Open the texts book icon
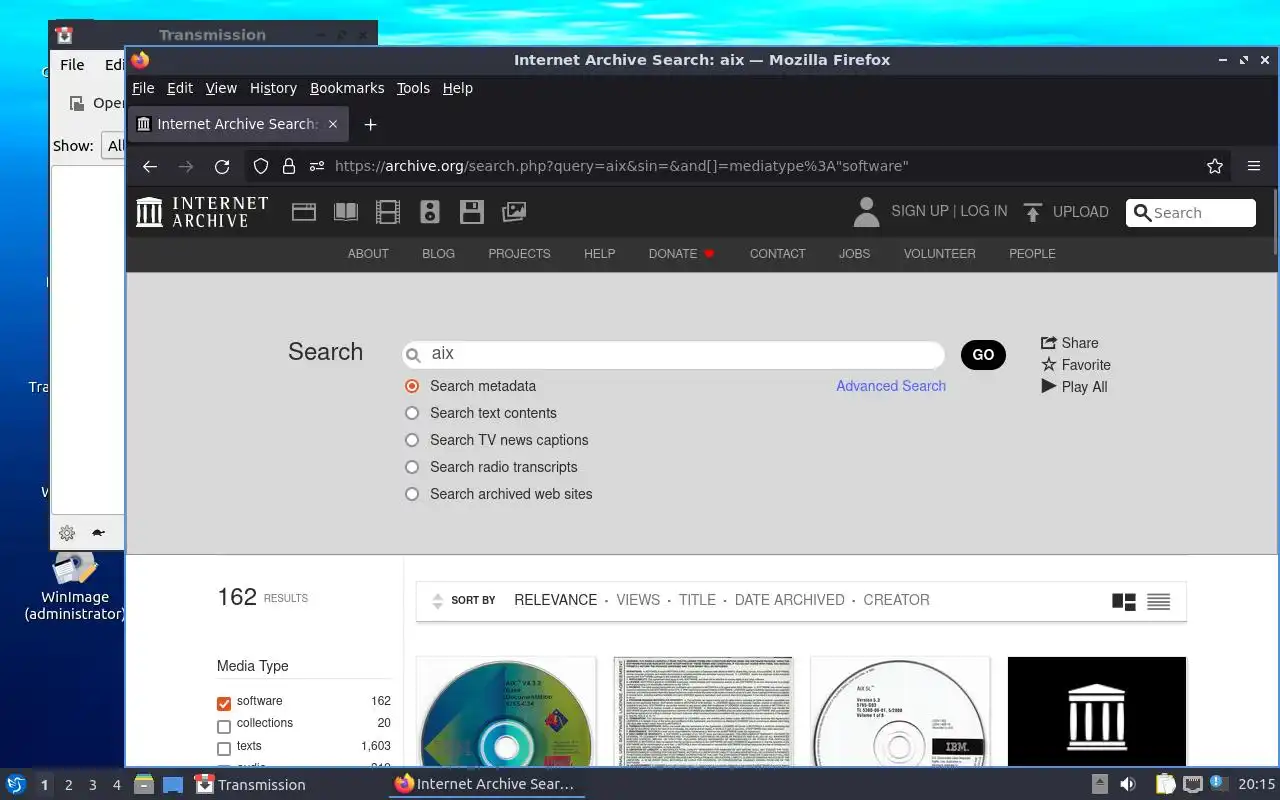1280x800 pixels. [x=346, y=211]
